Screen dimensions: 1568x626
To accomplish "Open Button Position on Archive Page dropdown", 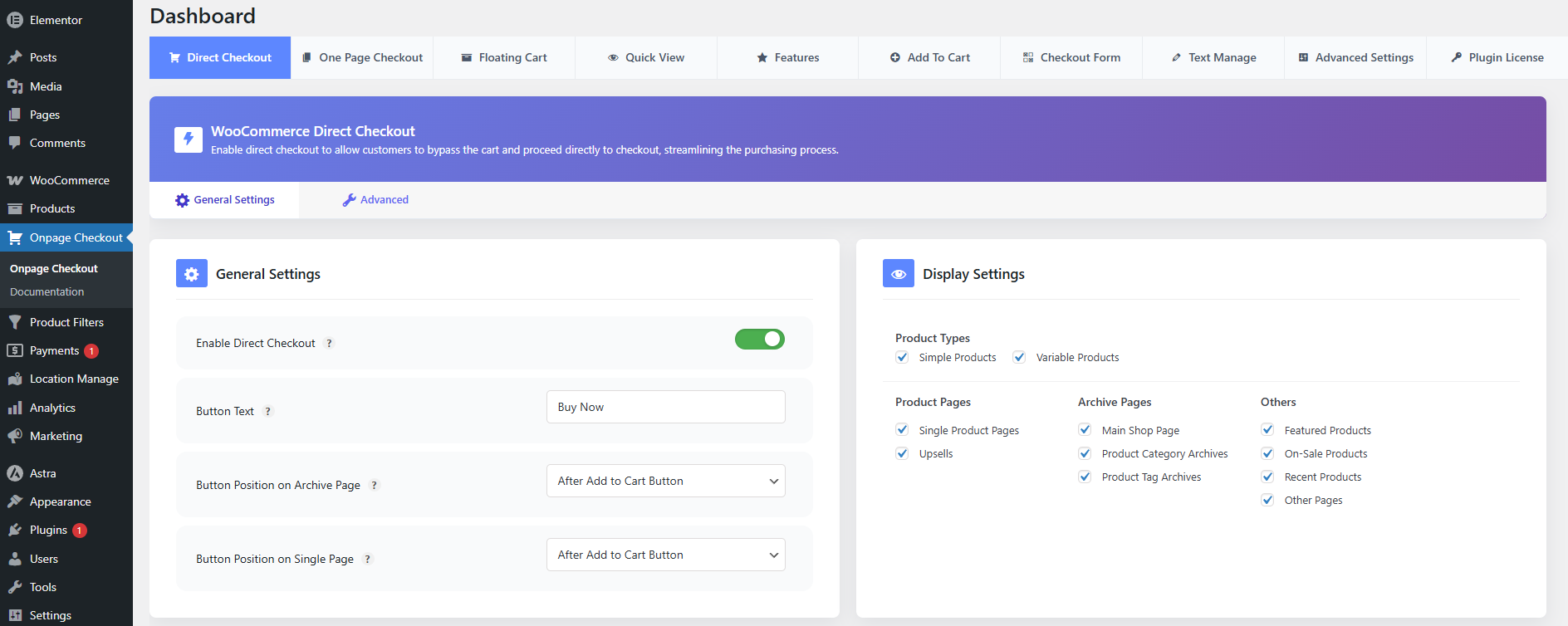I will pos(666,481).
